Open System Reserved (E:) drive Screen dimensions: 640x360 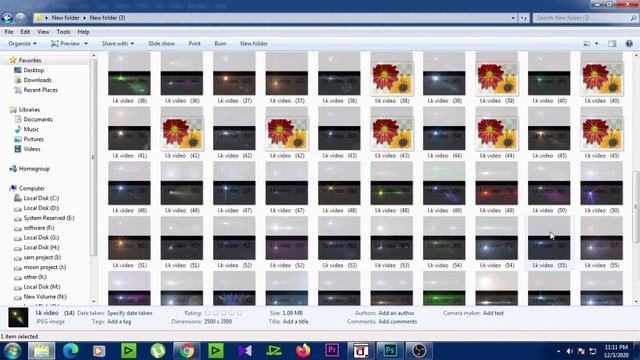[x=49, y=218]
